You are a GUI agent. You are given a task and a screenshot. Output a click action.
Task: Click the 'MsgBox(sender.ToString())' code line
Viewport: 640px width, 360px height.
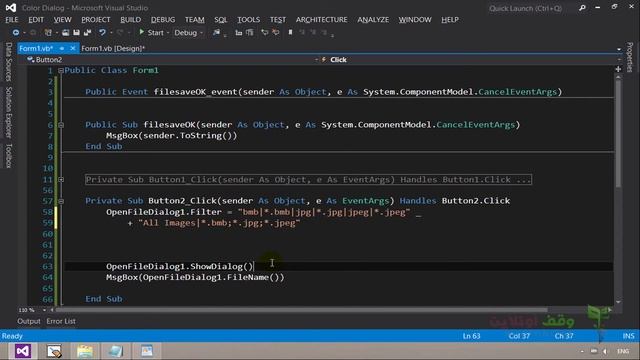pos(171,136)
